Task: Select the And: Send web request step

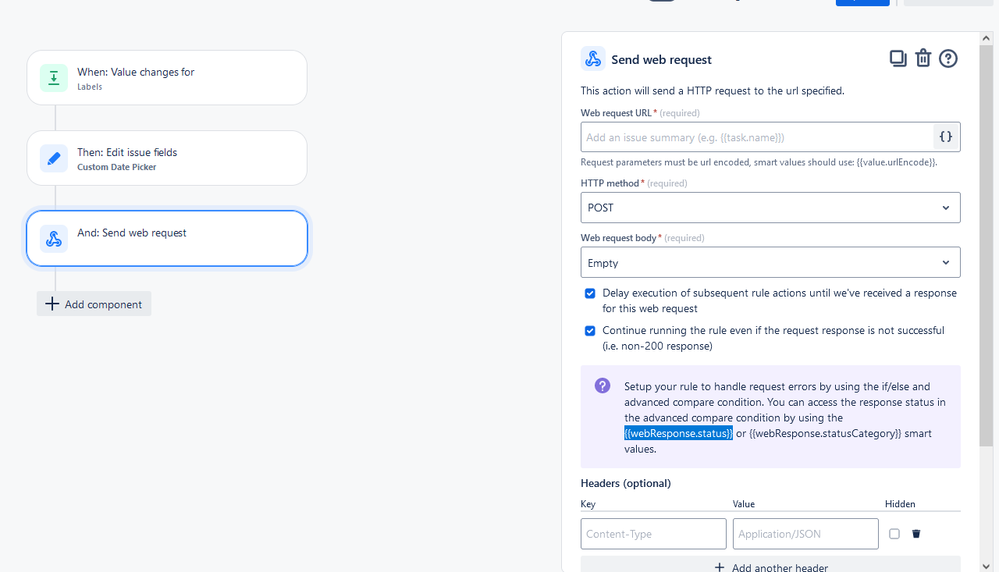Action: [167, 238]
